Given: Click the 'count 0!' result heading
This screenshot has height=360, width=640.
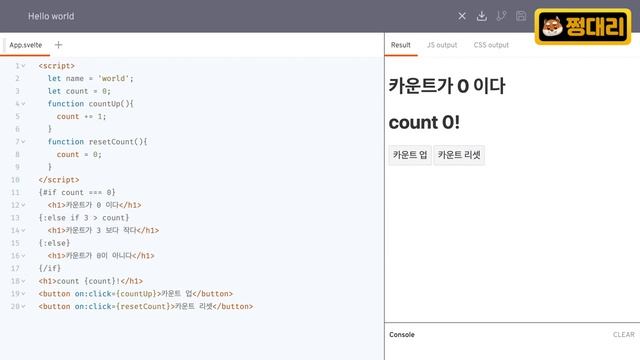Looking at the screenshot, I should click(x=424, y=122).
